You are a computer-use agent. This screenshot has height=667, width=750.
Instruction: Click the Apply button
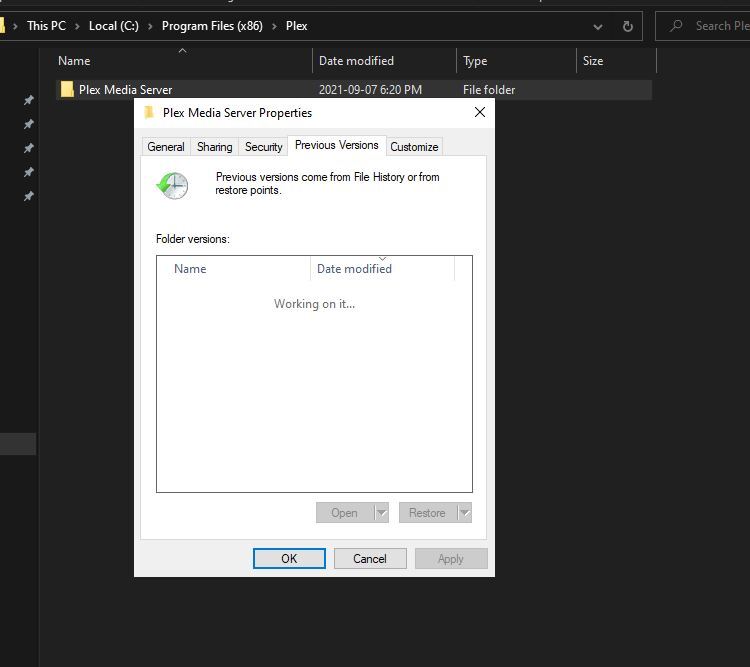451,558
